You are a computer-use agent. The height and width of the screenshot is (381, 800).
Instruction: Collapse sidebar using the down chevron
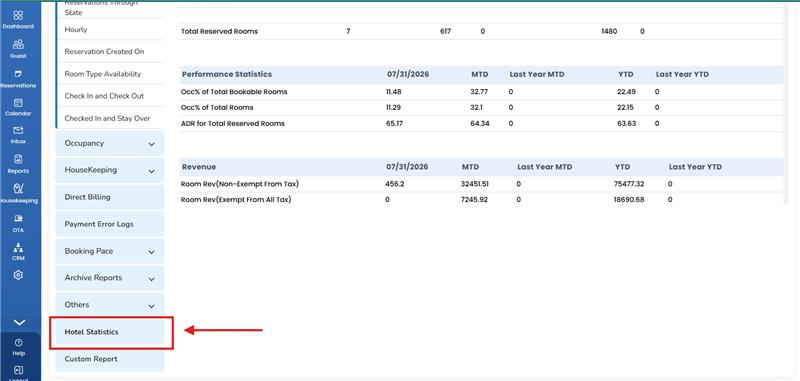(x=18, y=322)
